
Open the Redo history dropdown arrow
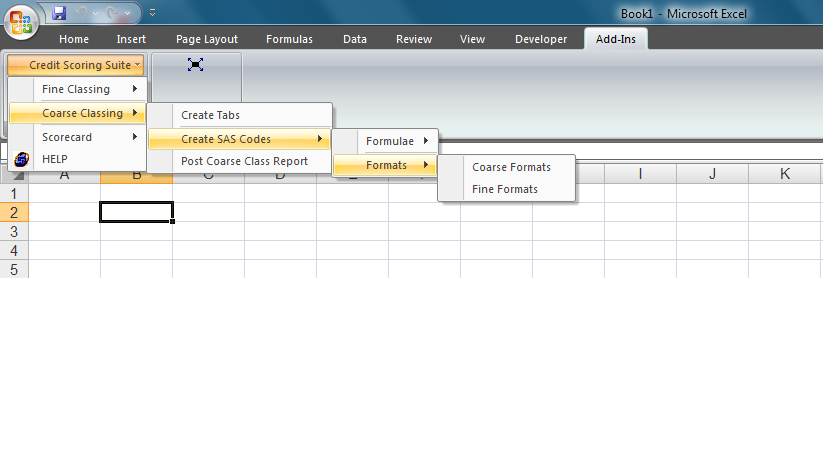[127, 13]
